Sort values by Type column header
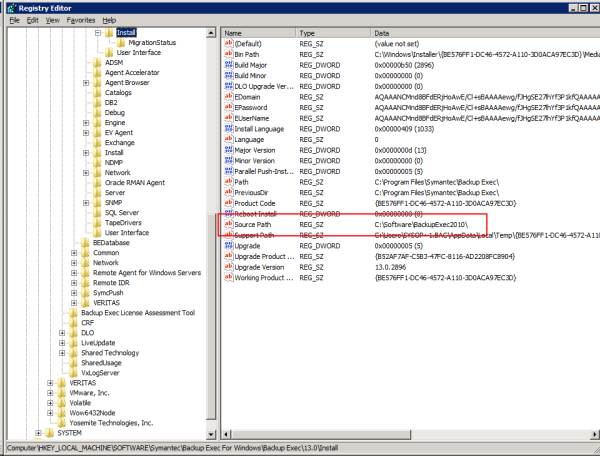600x456 pixels. tap(333, 33)
